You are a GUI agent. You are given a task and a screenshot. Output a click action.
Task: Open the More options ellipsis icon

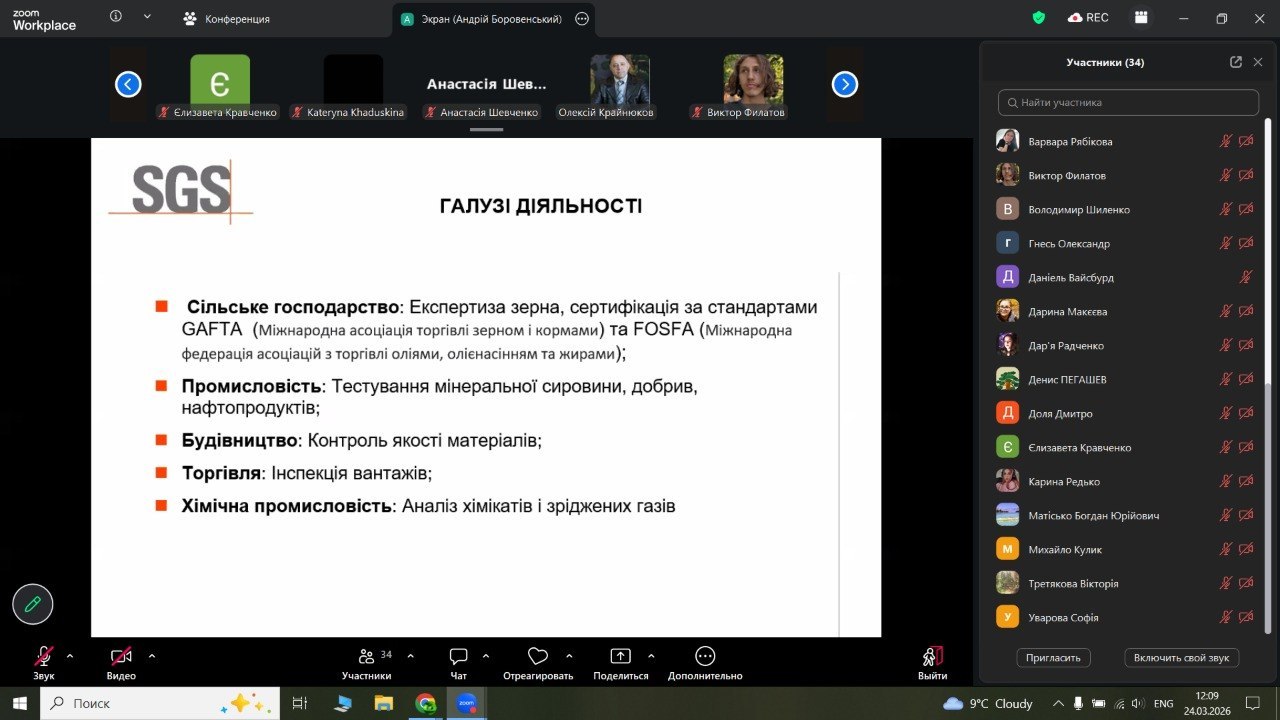point(705,657)
